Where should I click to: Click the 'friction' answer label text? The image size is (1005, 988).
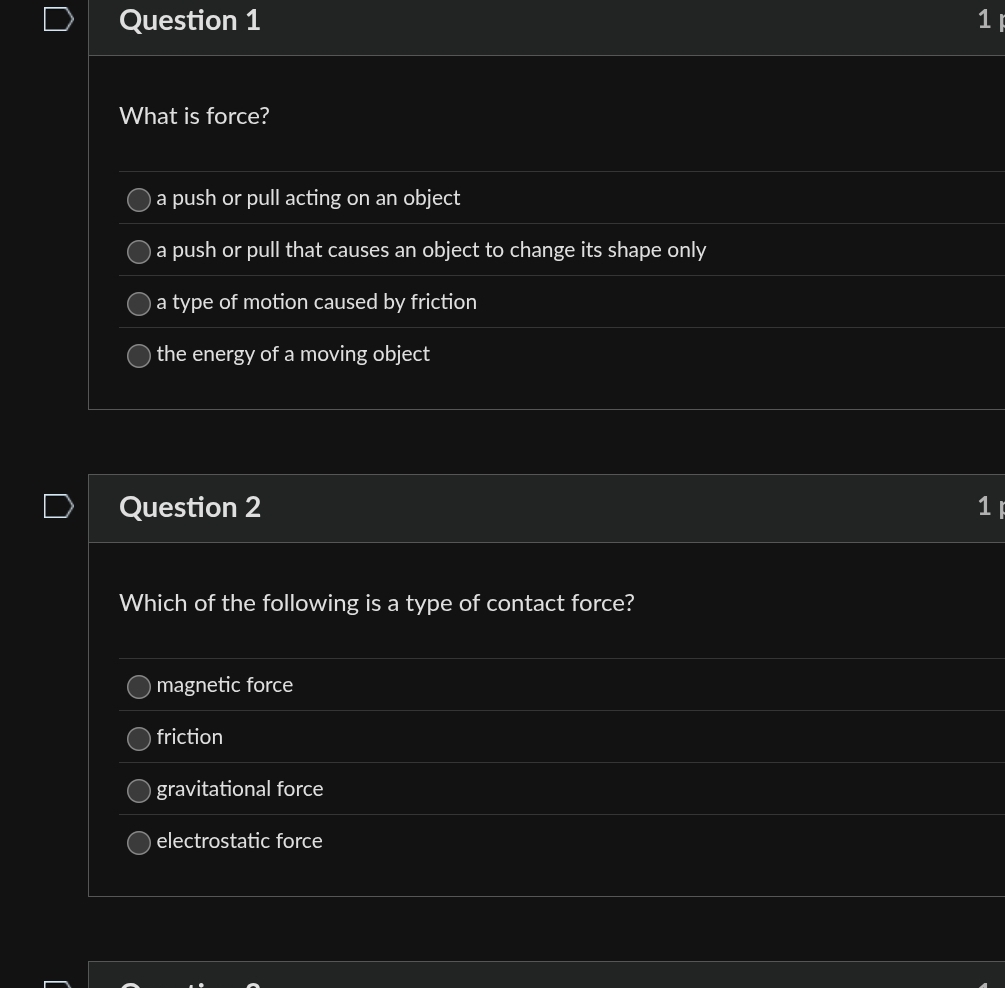(x=190, y=737)
